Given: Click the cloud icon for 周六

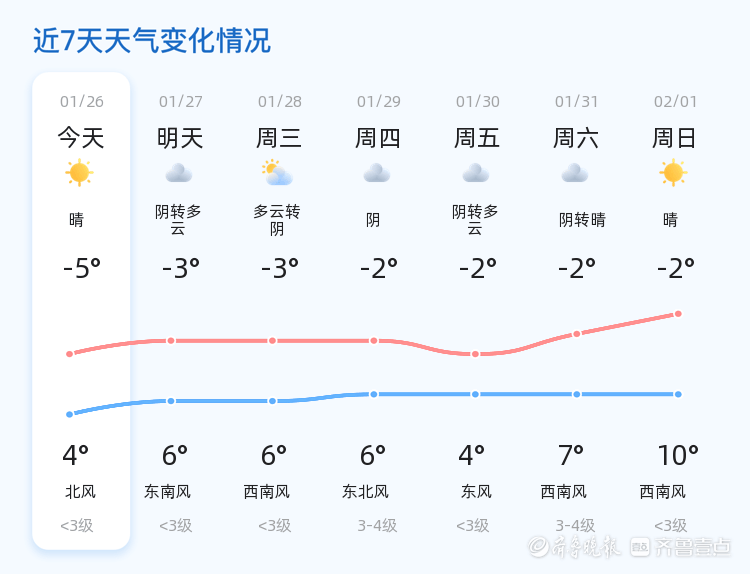Looking at the screenshot, I should pos(575,173).
